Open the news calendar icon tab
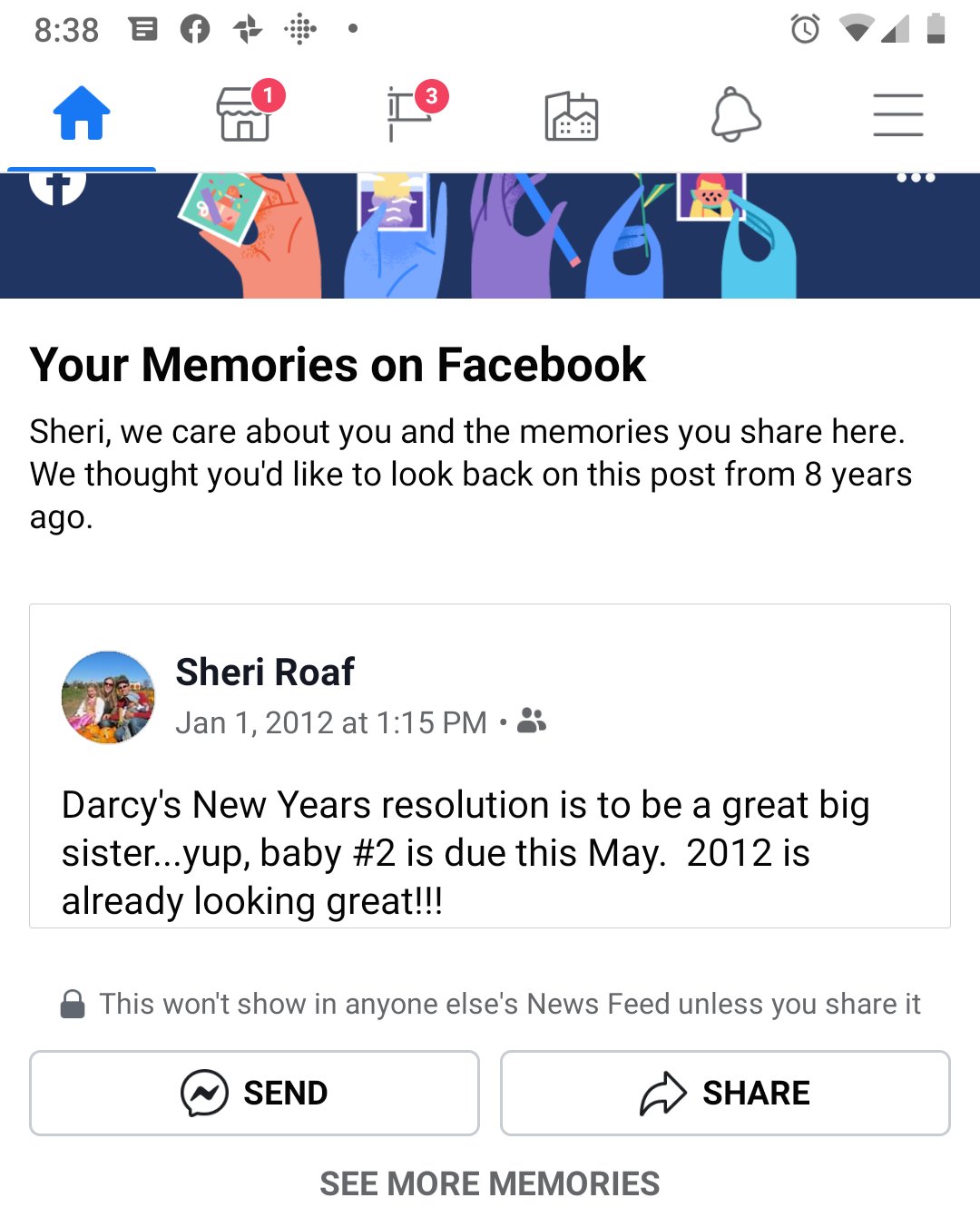 tap(572, 116)
